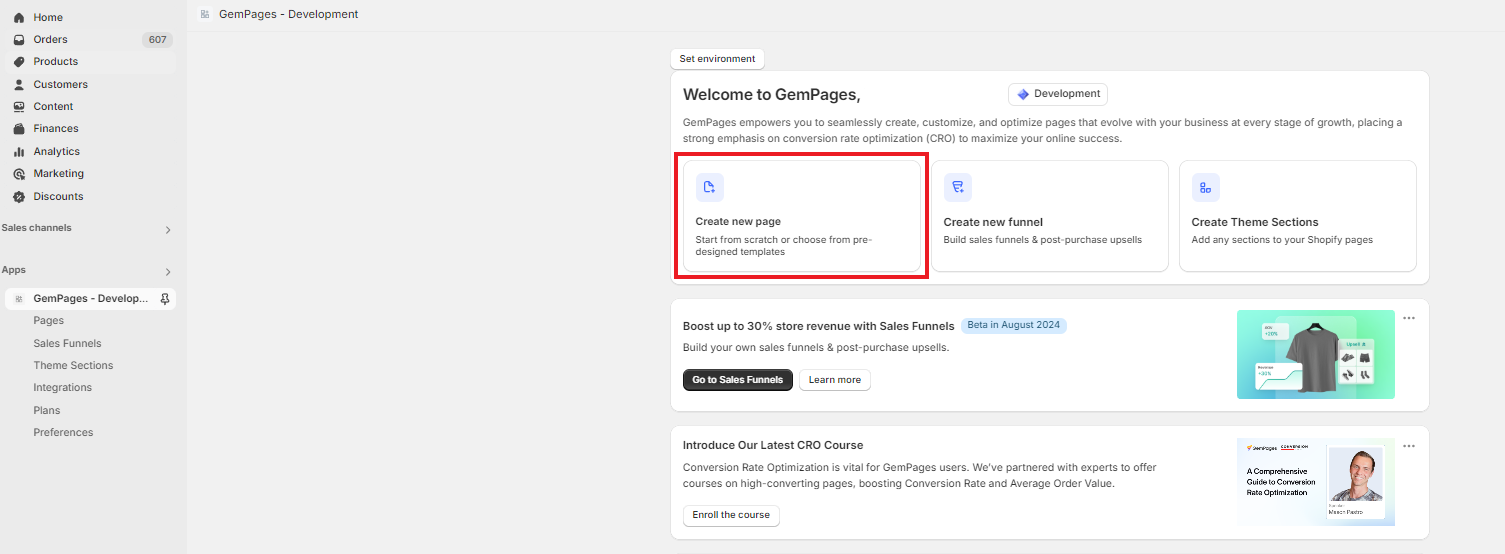Click the Sales Funnels t-shirt promo image

click(x=1316, y=355)
